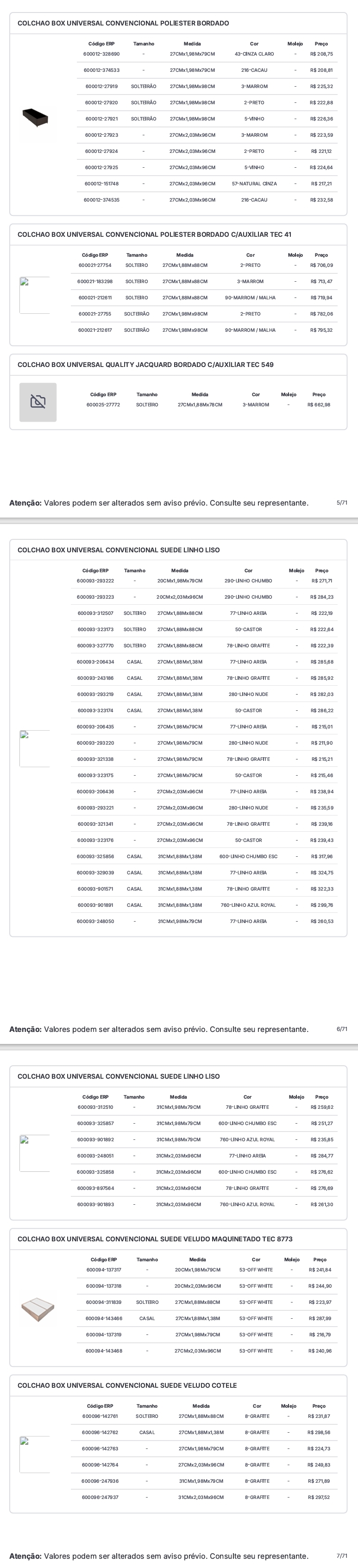Viewport: 358px width, 1568px height.
Task: Click the Quality Jacquard Bordado TEC 549 heading
Action: coord(145,365)
